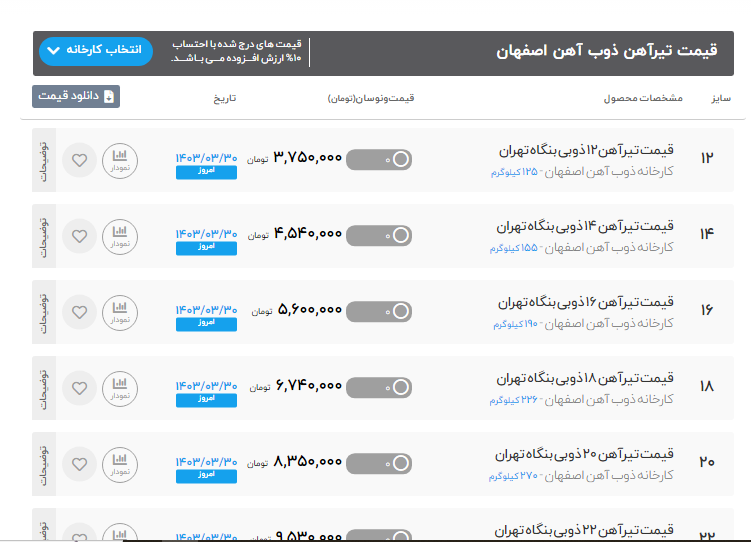Screen dimensions: 751x542
Task: Open chart icon for size 18 beam
Action: 120,388
